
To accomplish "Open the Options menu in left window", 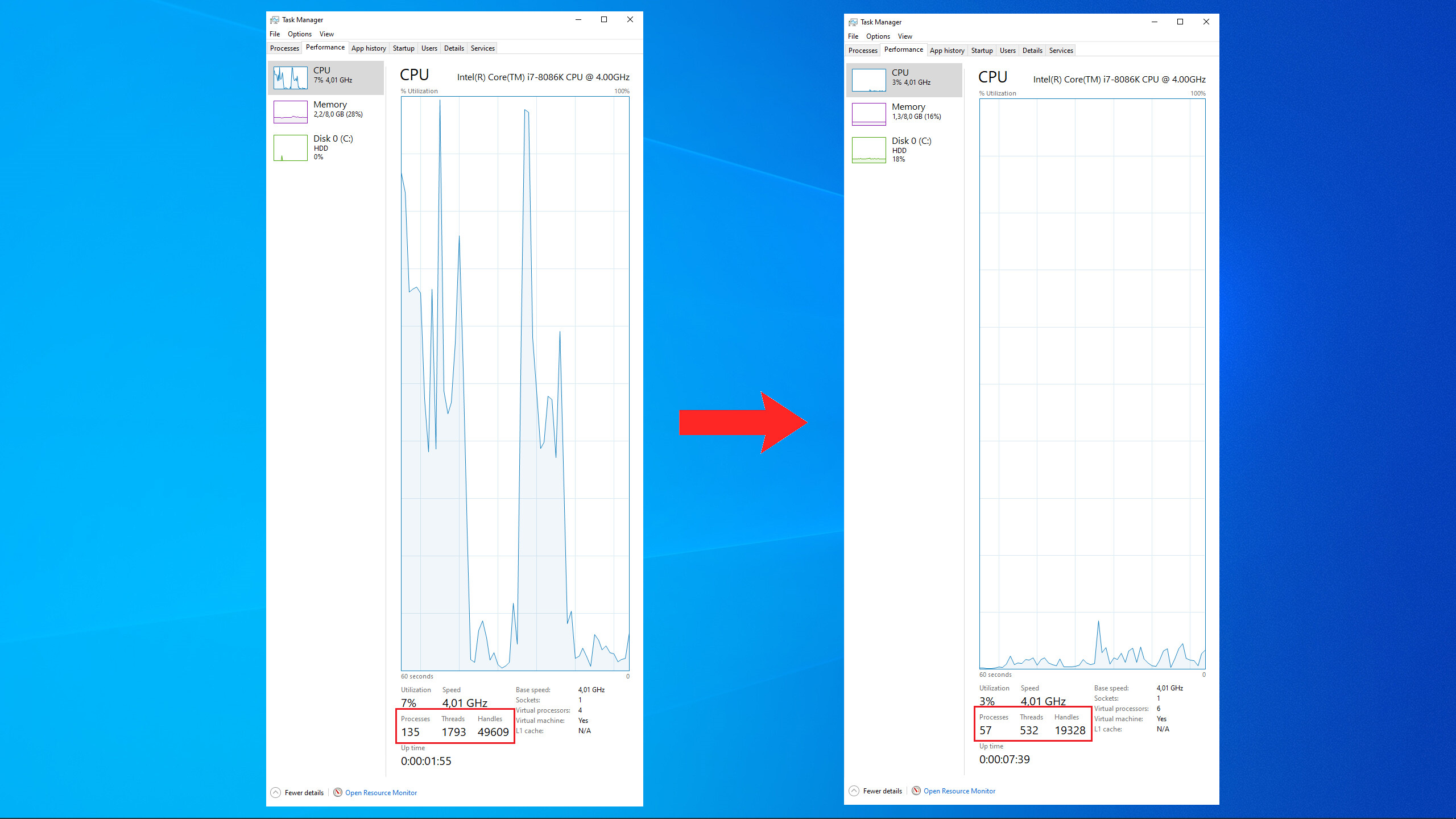I will tap(300, 34).
